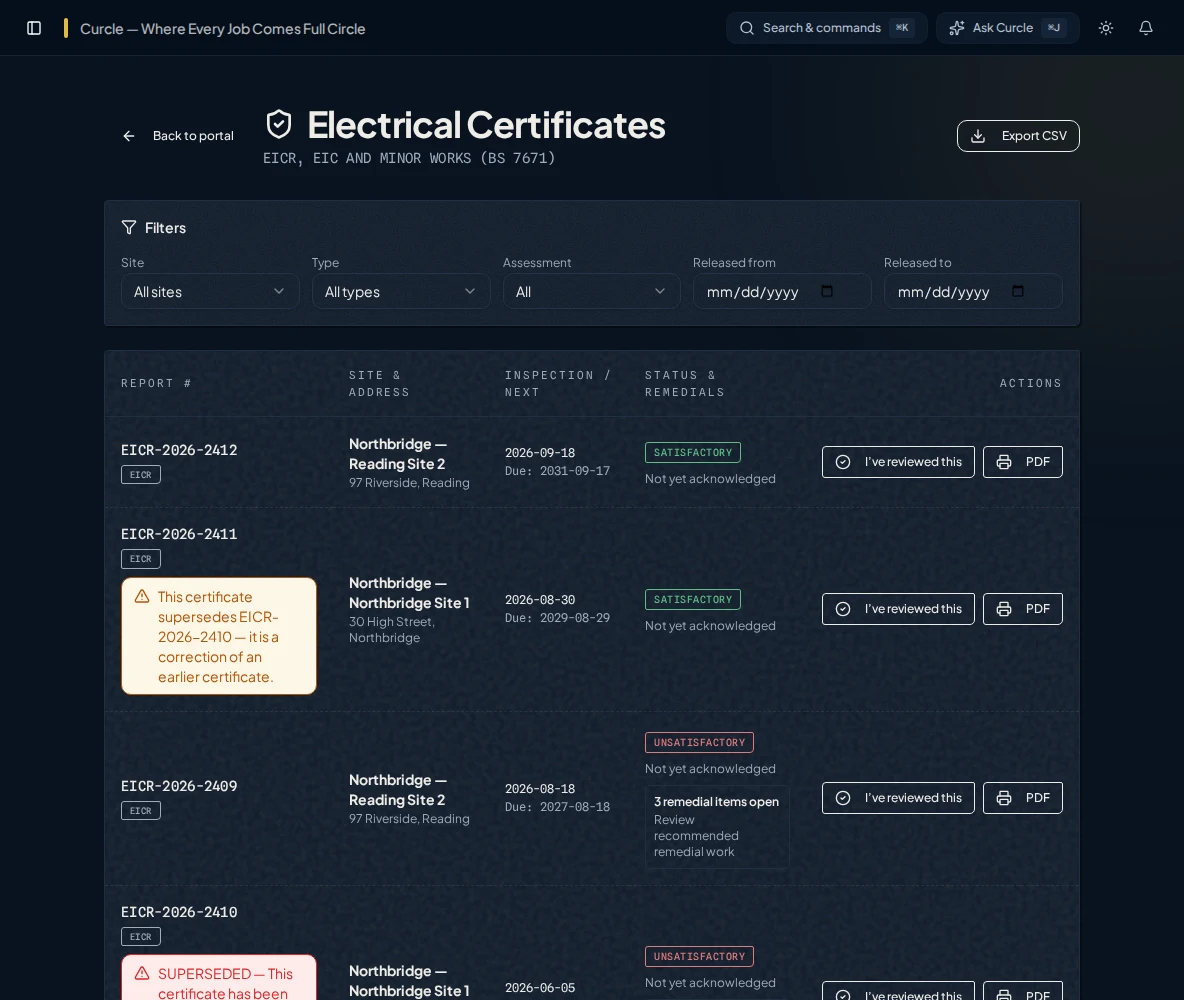Select report number EICR-2026-2409
This screenshot has height=1000, width=1184.
(x=179, y=786)
